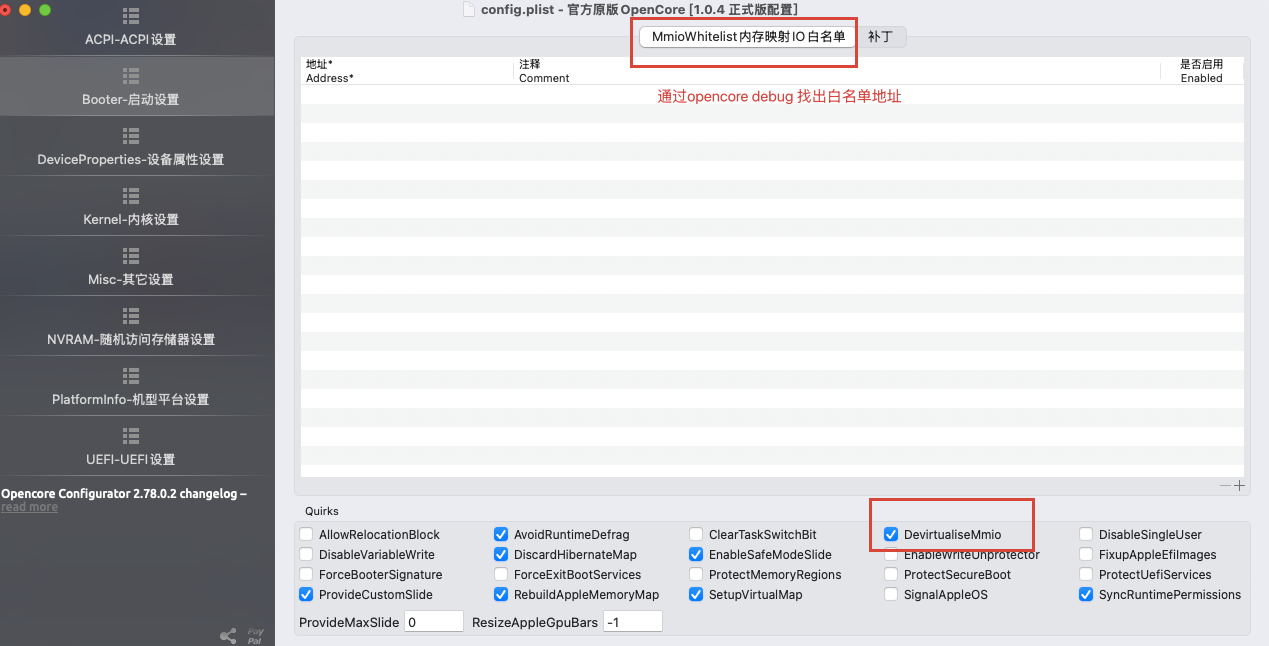Enable AllowRelocationBlock quirk
The height and width of the screenshot is (646, 1269).
(306, 535)
